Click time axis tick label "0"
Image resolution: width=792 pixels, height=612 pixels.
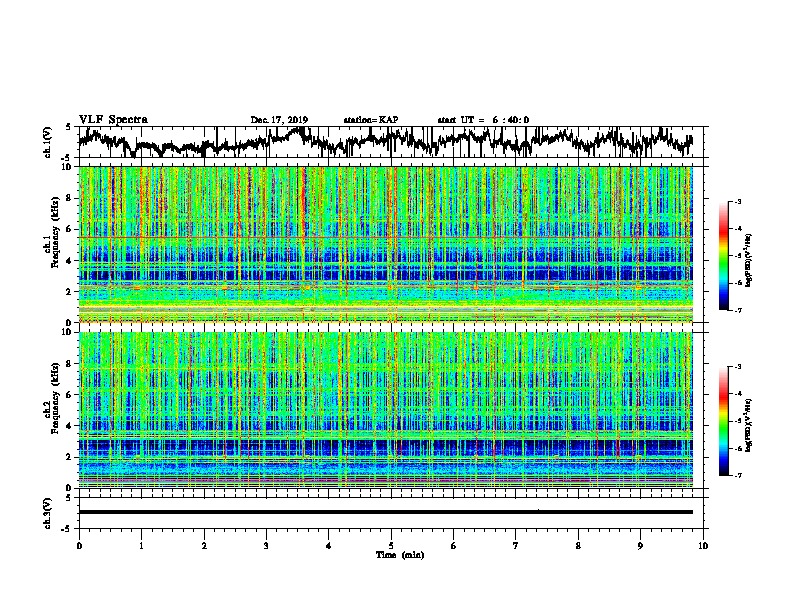79,546
